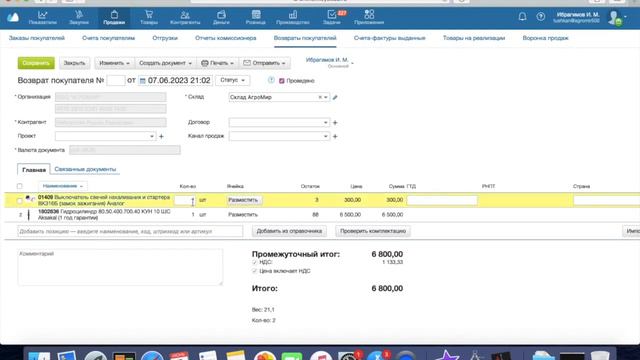
Task: Click Разместить link in row 1902636
Action: (x=243, y=215)
